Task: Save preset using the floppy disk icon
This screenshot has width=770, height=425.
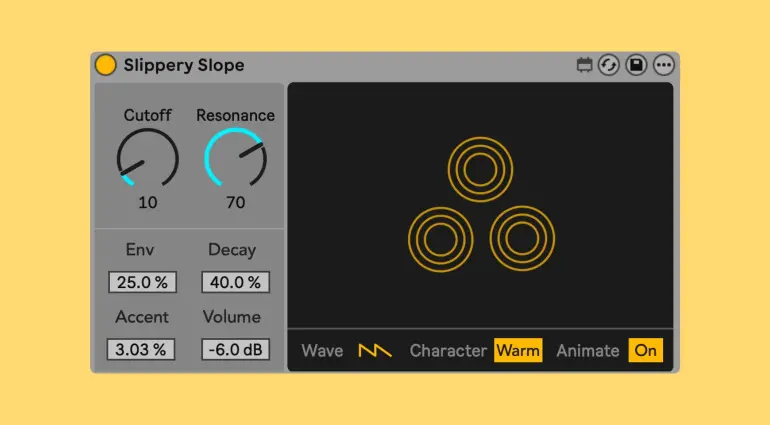Action: click(x=636, y=65)
